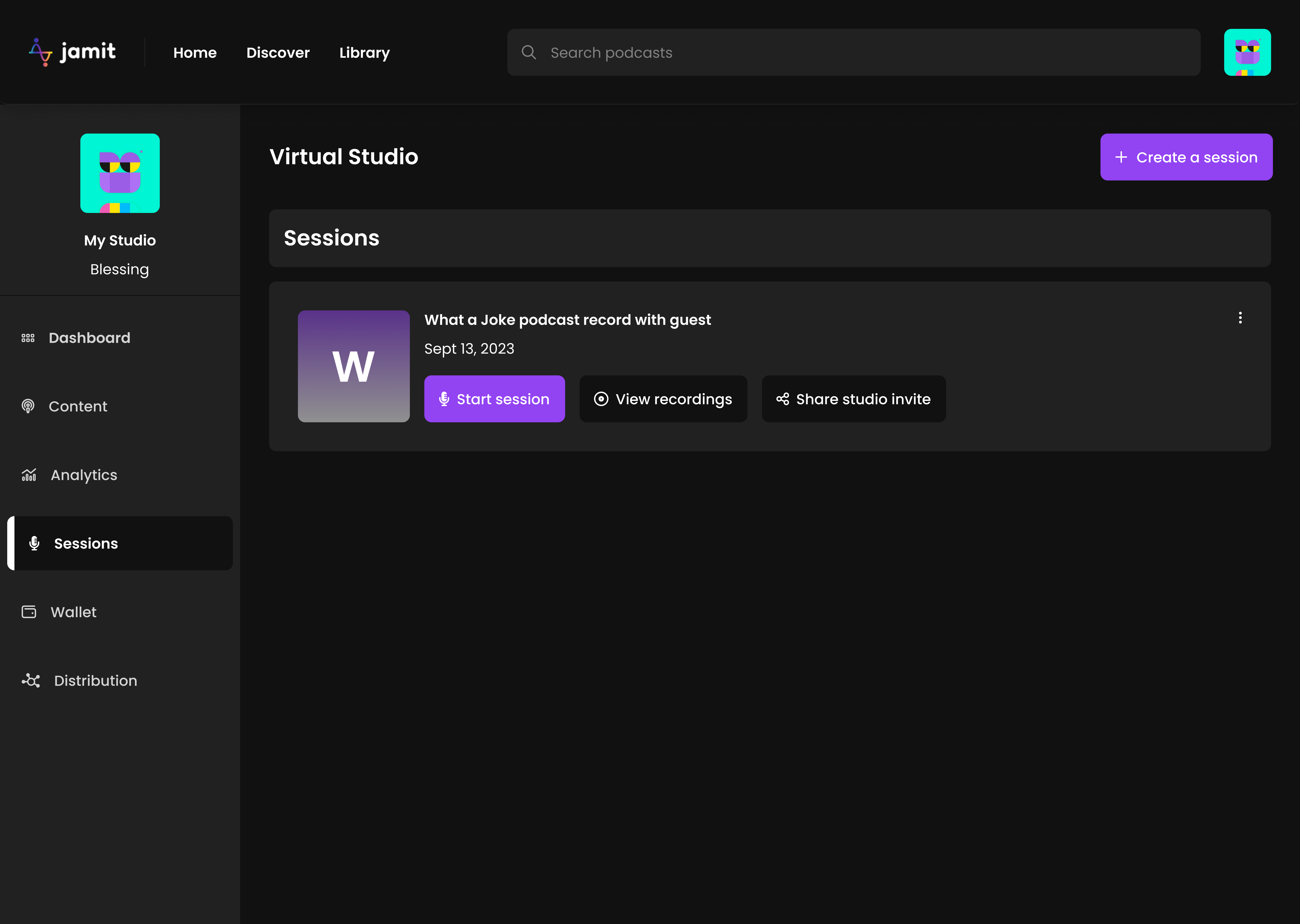
Task: Click the My Studio profile picture
Action: [x=120, y=173]
